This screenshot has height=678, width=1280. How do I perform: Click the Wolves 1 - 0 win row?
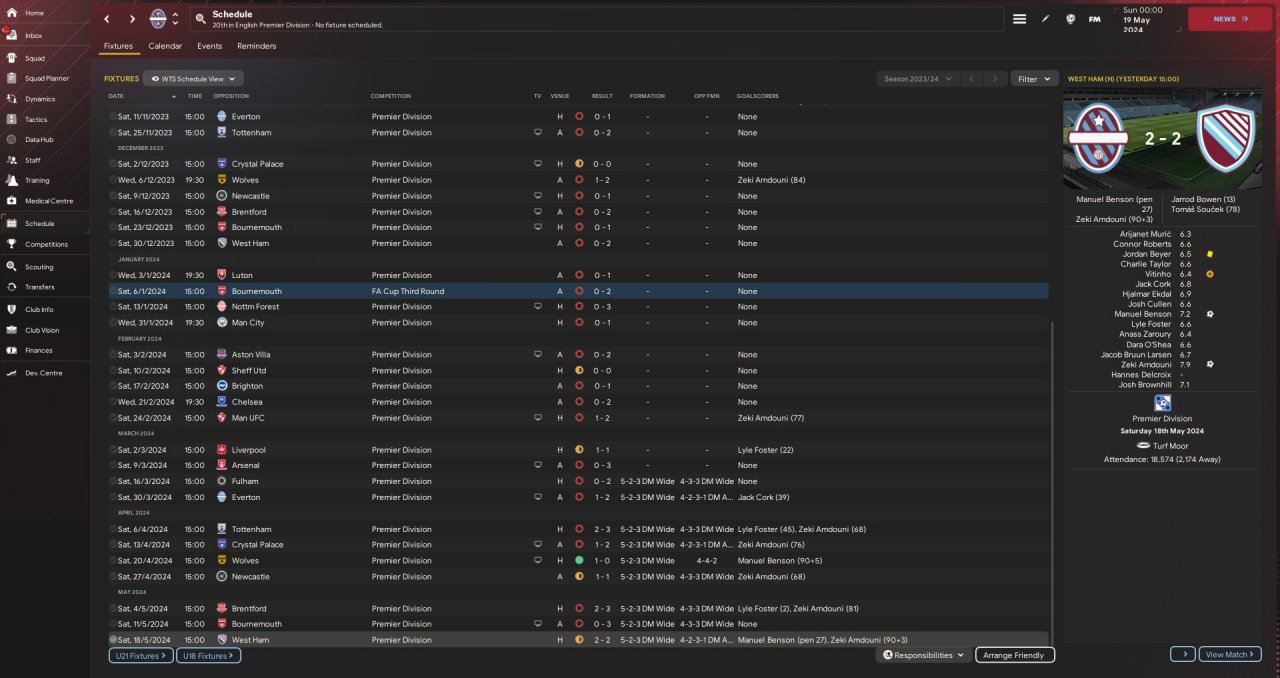pos(578,561)
